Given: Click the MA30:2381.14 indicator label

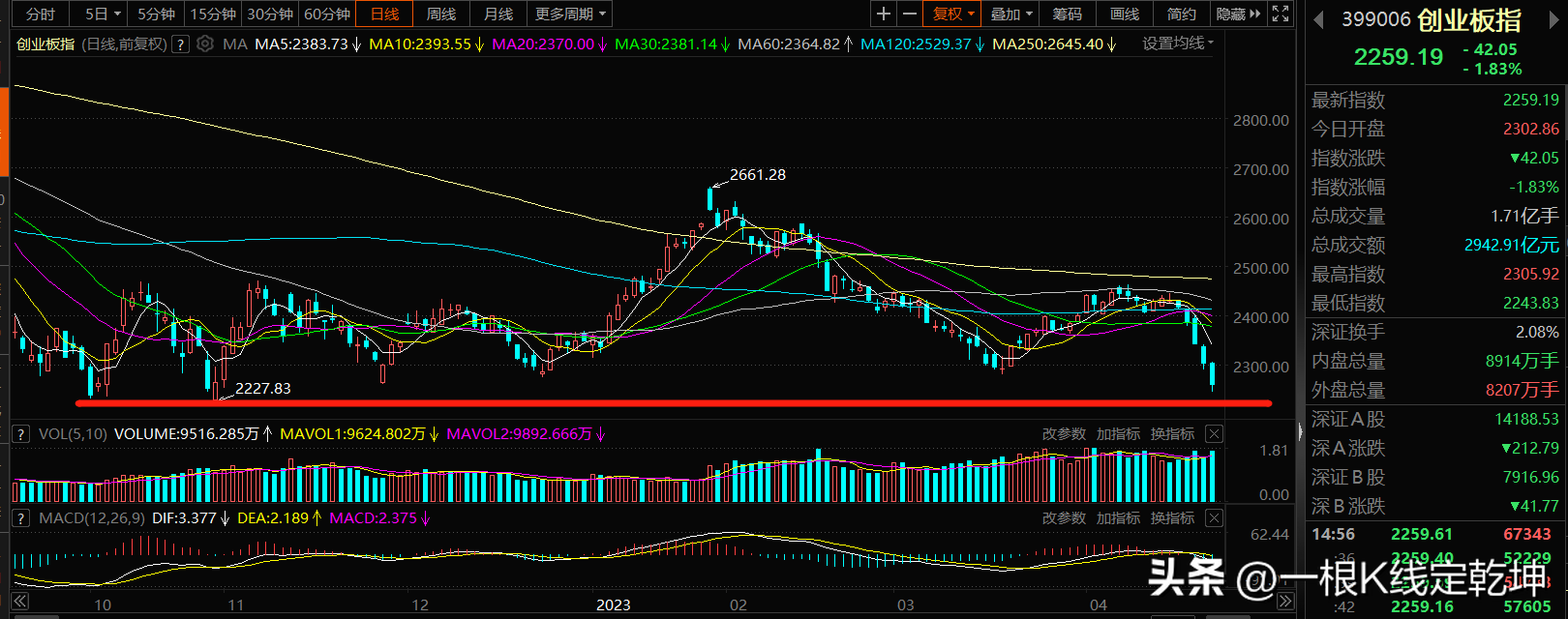Looking at the screenshot, I should [673, 44].
